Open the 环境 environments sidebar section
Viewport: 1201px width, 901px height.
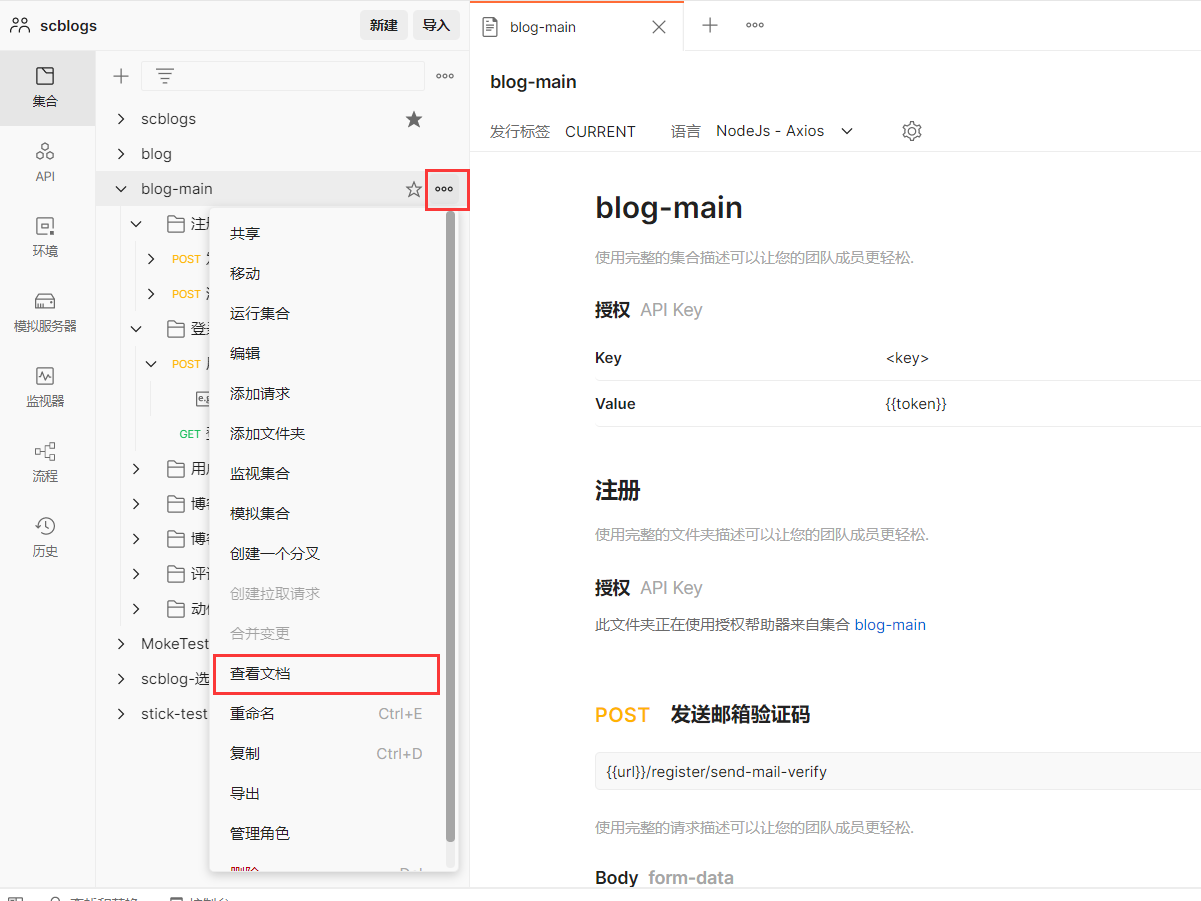(45, 238)
